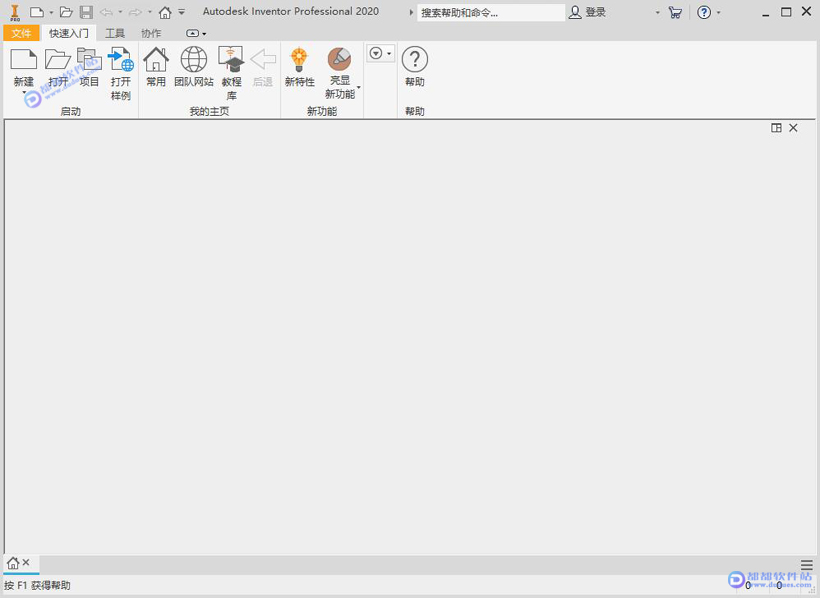Click status bar text 按 F1 获得帮助
Viewport: 820px width, 598px height.
37,585
